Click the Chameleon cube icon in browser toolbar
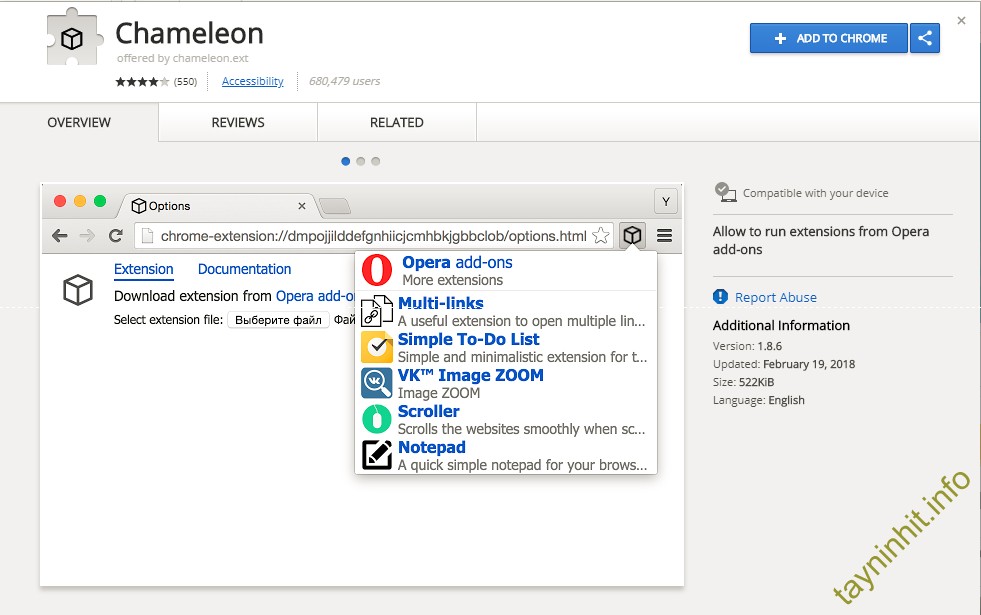The height and width of the screenshot is (615, 981). click(x=632, y=236)
